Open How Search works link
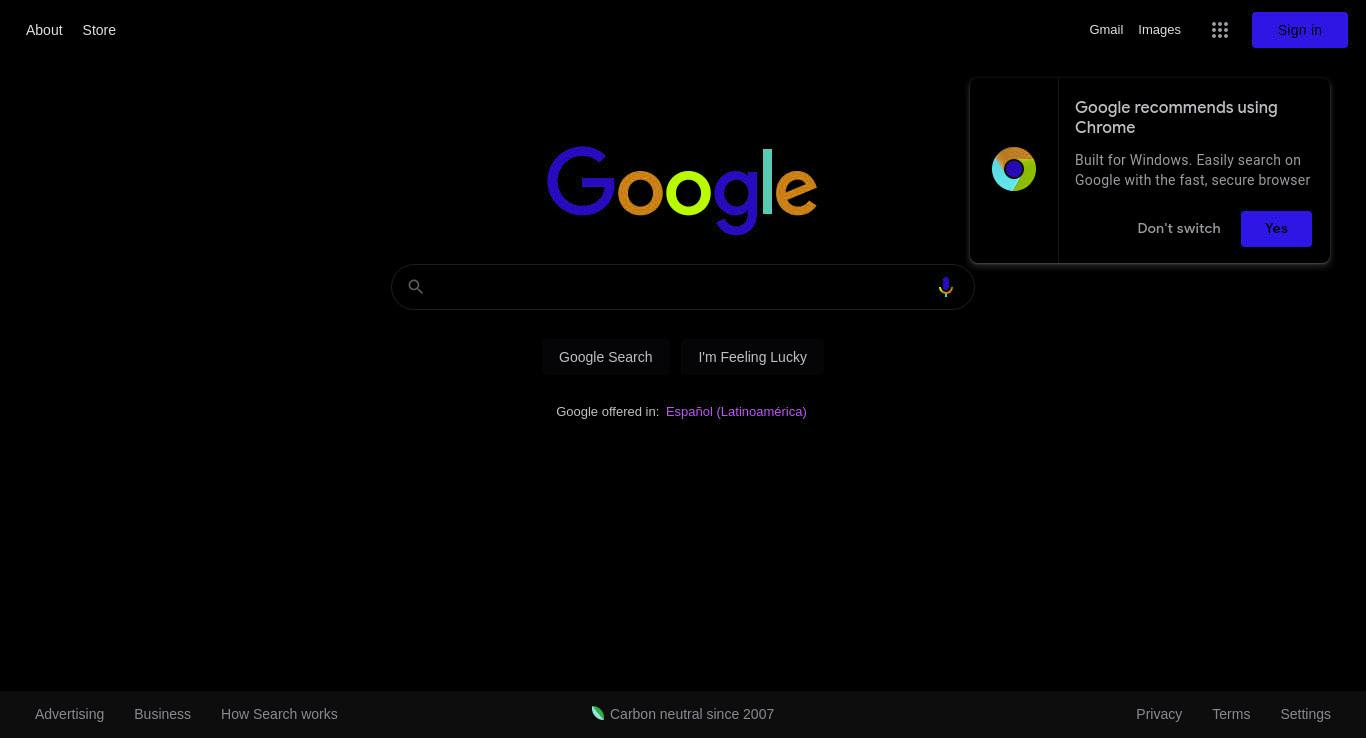Image resolution: width=1366 pixels, height=738 pixels. coord(279,714)
